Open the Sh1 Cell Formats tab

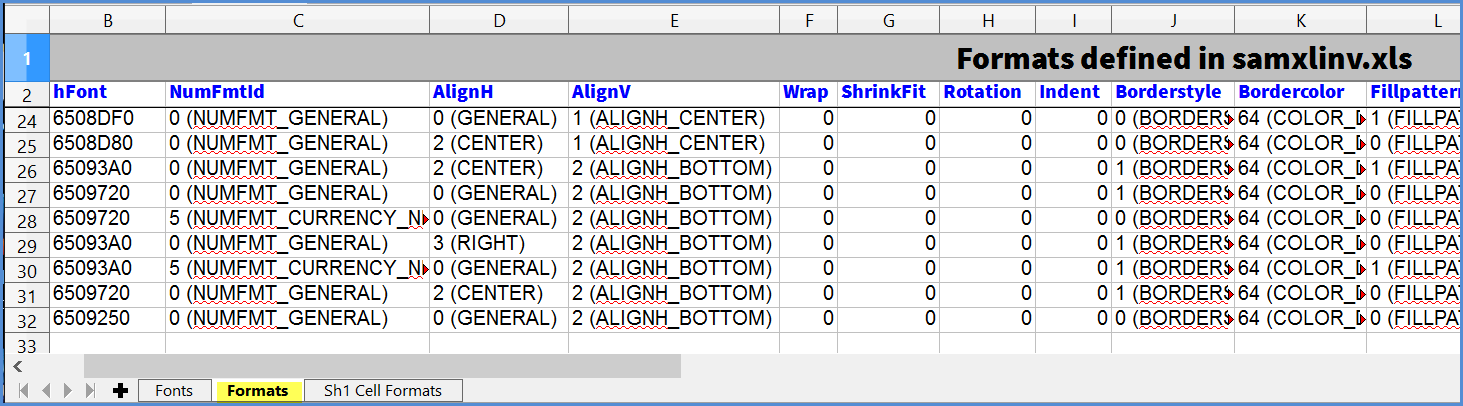384,391
